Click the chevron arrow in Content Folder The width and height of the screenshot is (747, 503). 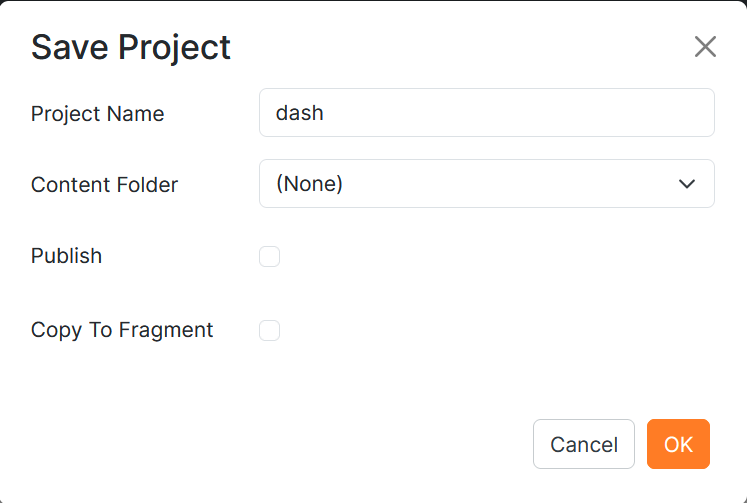(686, 184)
